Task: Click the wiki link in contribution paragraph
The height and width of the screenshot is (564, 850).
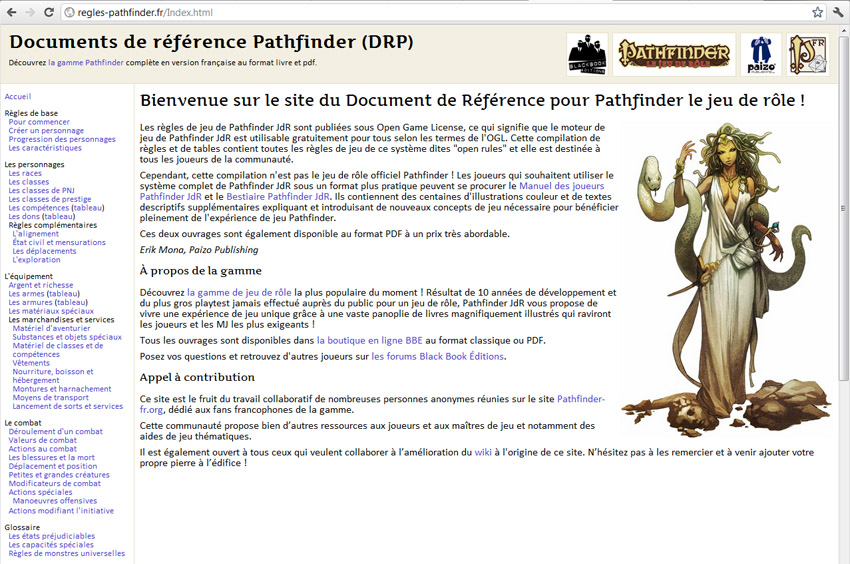Action: pyautogui.click(x=483, y=452)
